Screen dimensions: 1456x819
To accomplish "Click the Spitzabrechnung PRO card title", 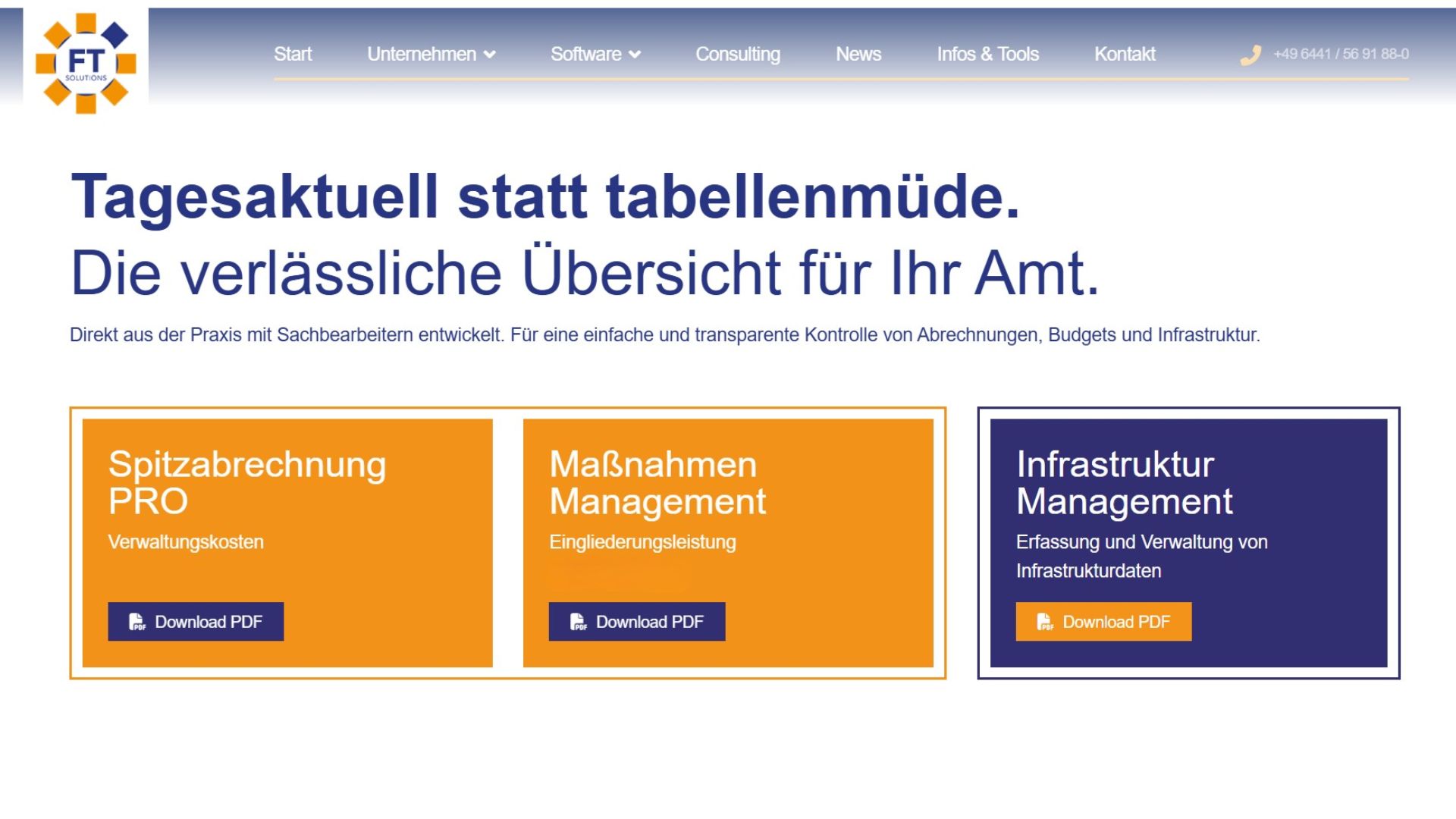I will (247, 483).
